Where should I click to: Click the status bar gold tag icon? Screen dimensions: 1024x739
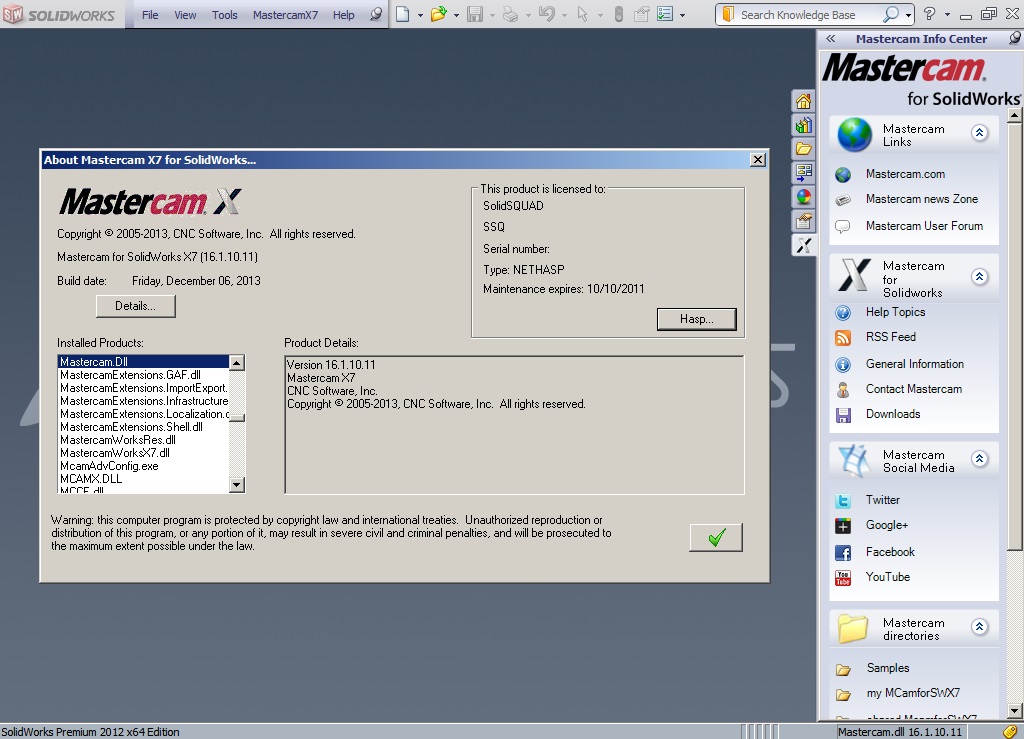(1010, 732)
